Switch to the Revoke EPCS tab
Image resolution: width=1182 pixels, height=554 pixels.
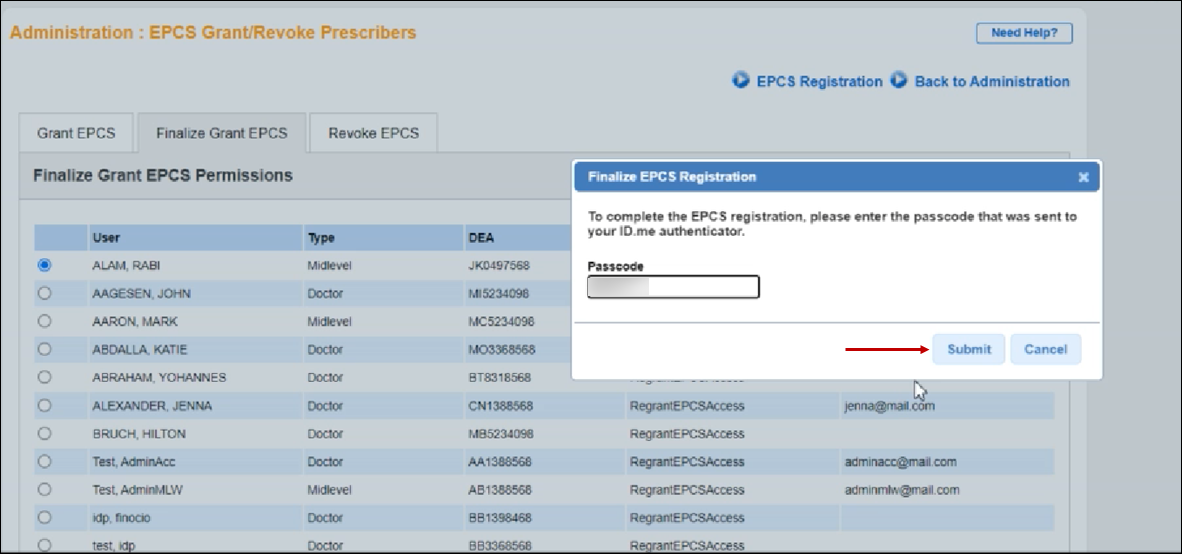click(373, 133)
